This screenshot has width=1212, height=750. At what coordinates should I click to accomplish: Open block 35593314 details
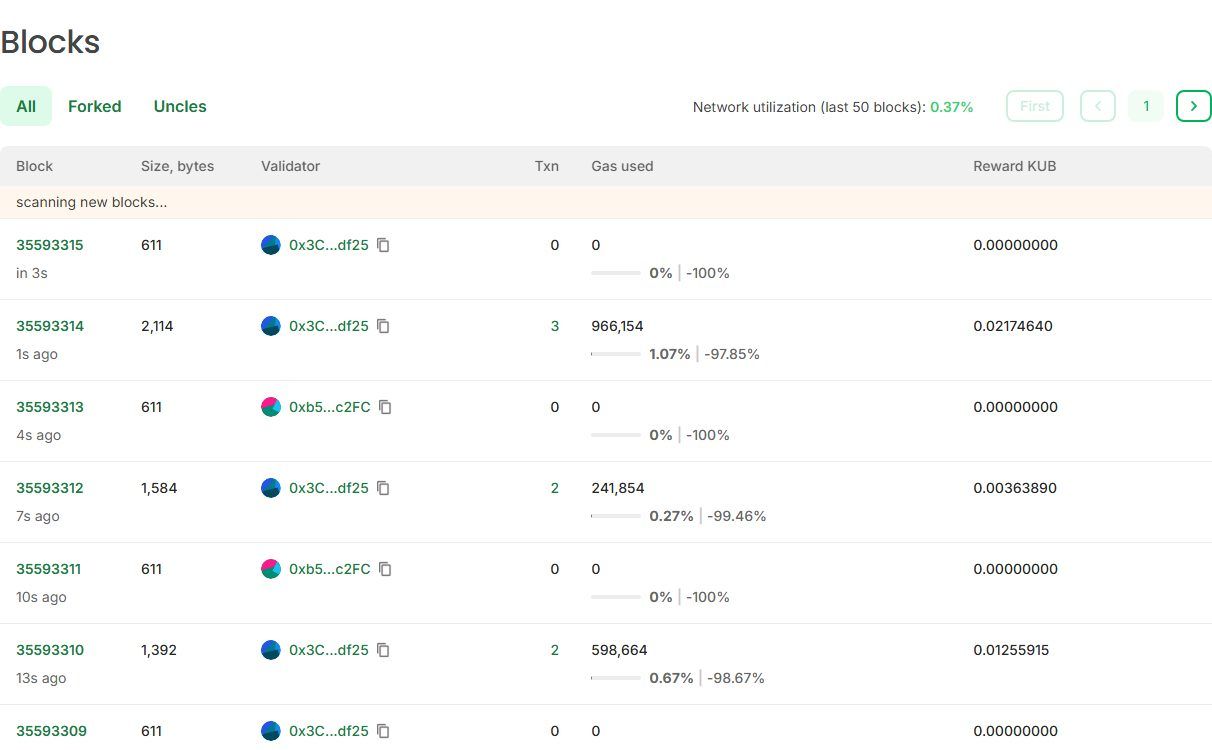click(x=50, y=326)
